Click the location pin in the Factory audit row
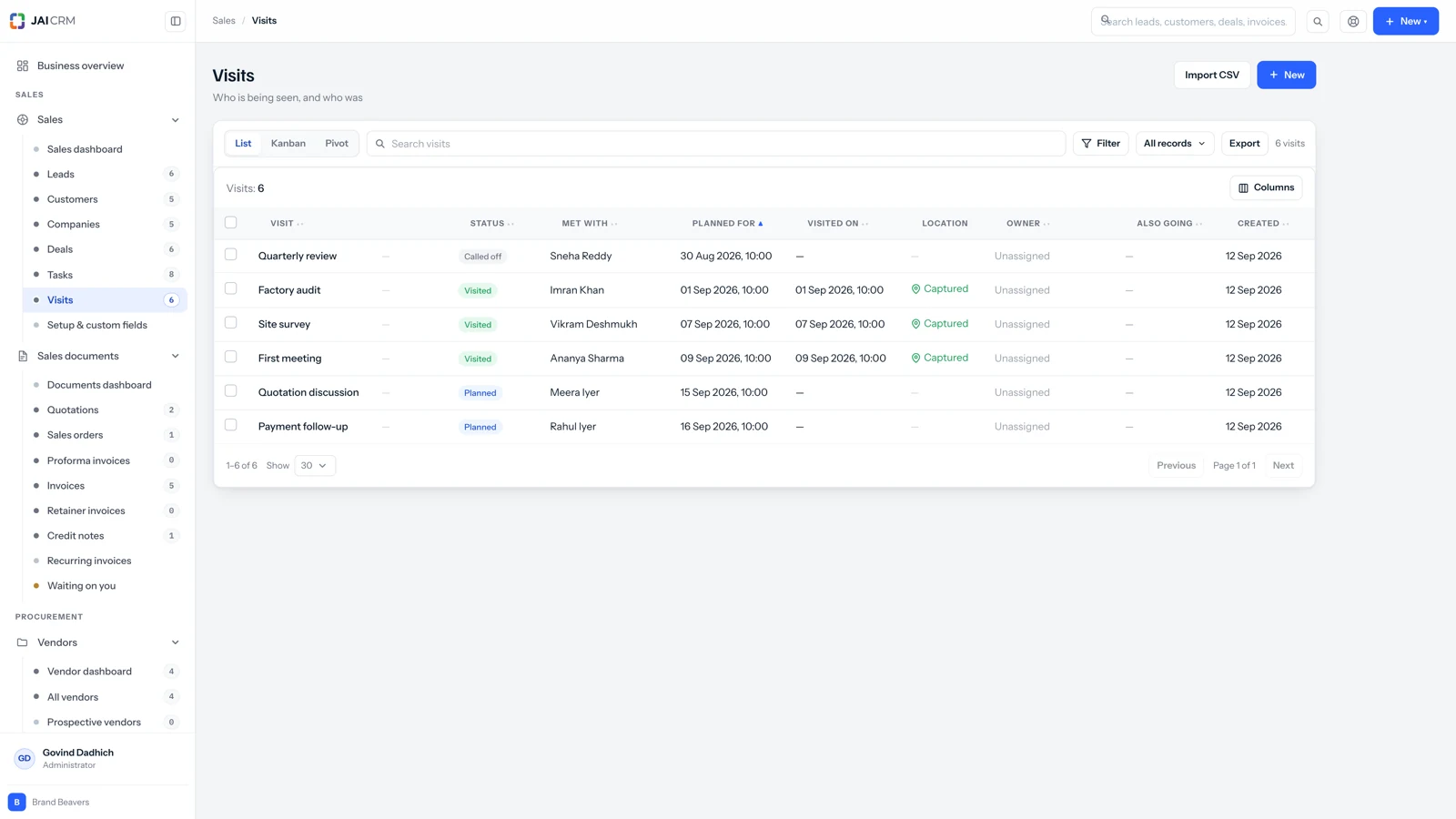Image resolution: width=1456 pixels, height=819 pixels. pos(915,289)
